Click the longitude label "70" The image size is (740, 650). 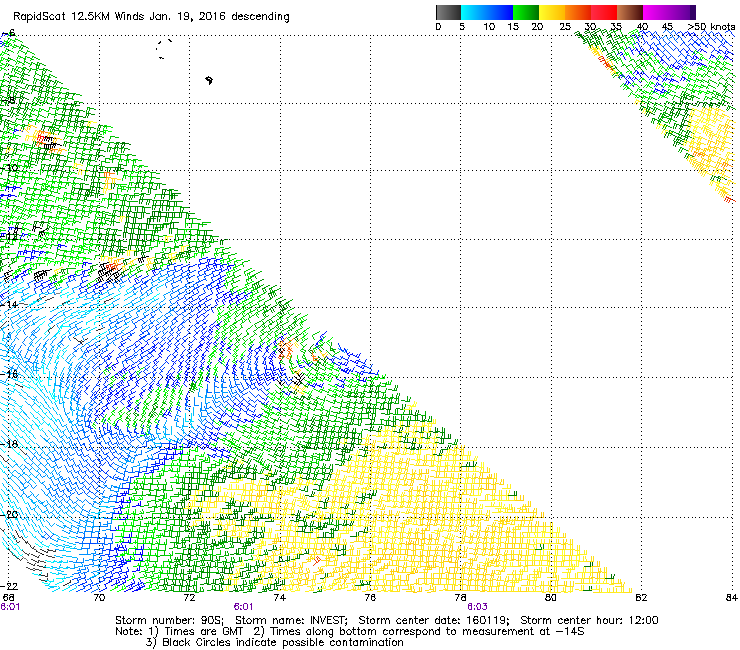(99, 598)
